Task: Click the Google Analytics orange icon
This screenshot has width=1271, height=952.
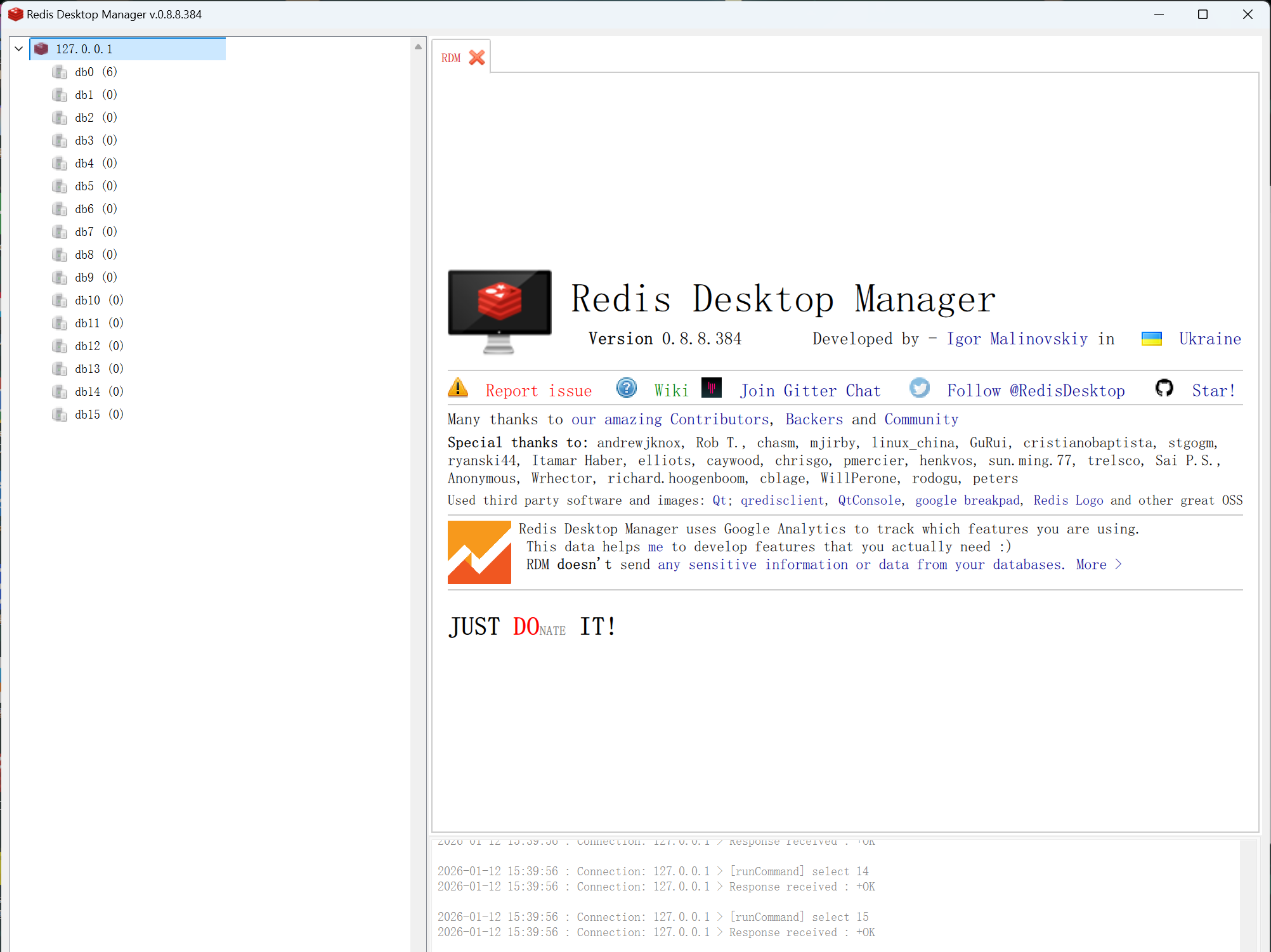Action: pyautogui.click(x=479, y=552)
